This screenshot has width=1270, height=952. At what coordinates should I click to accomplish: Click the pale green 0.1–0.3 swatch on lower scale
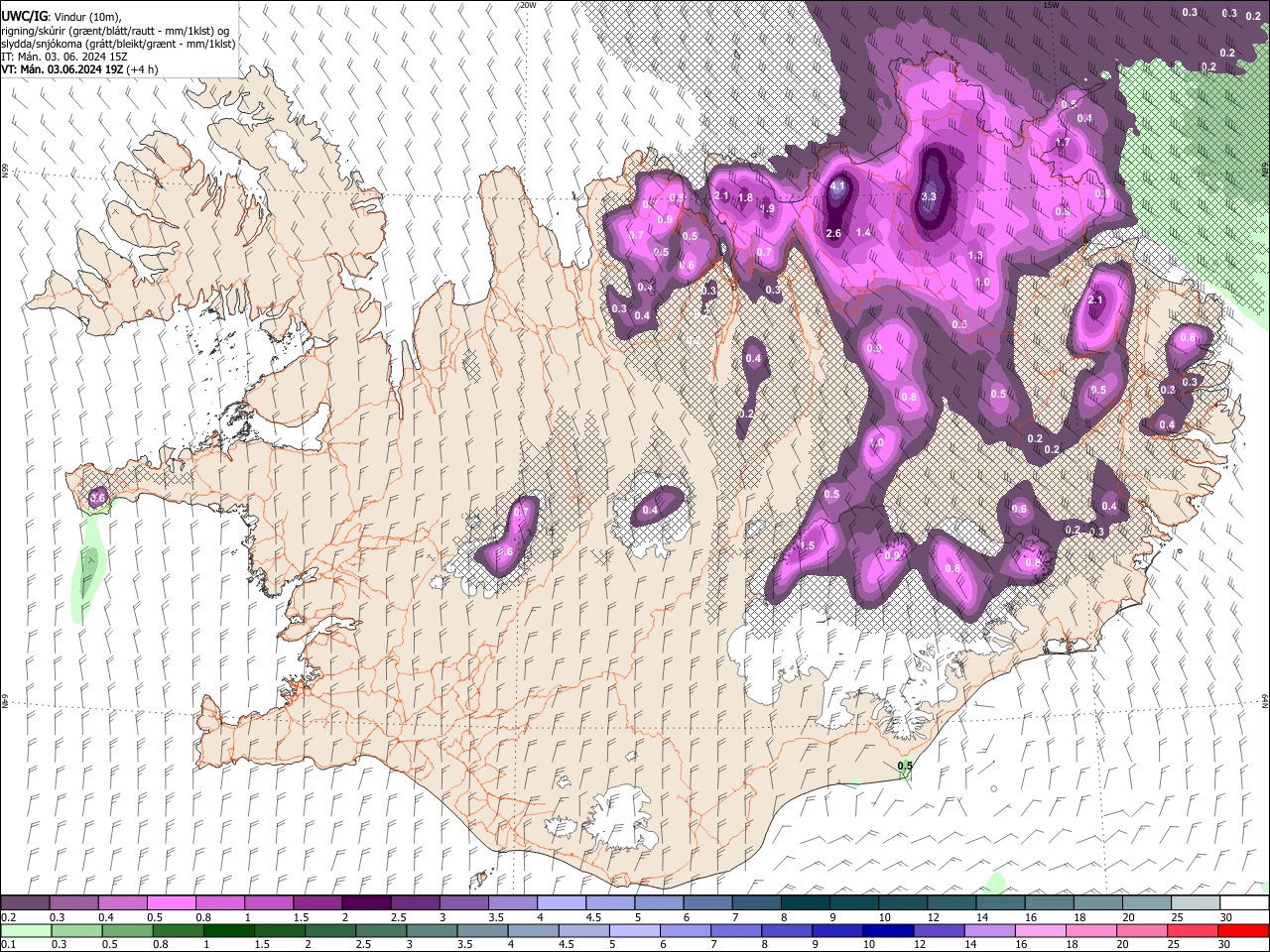[25, 930]
